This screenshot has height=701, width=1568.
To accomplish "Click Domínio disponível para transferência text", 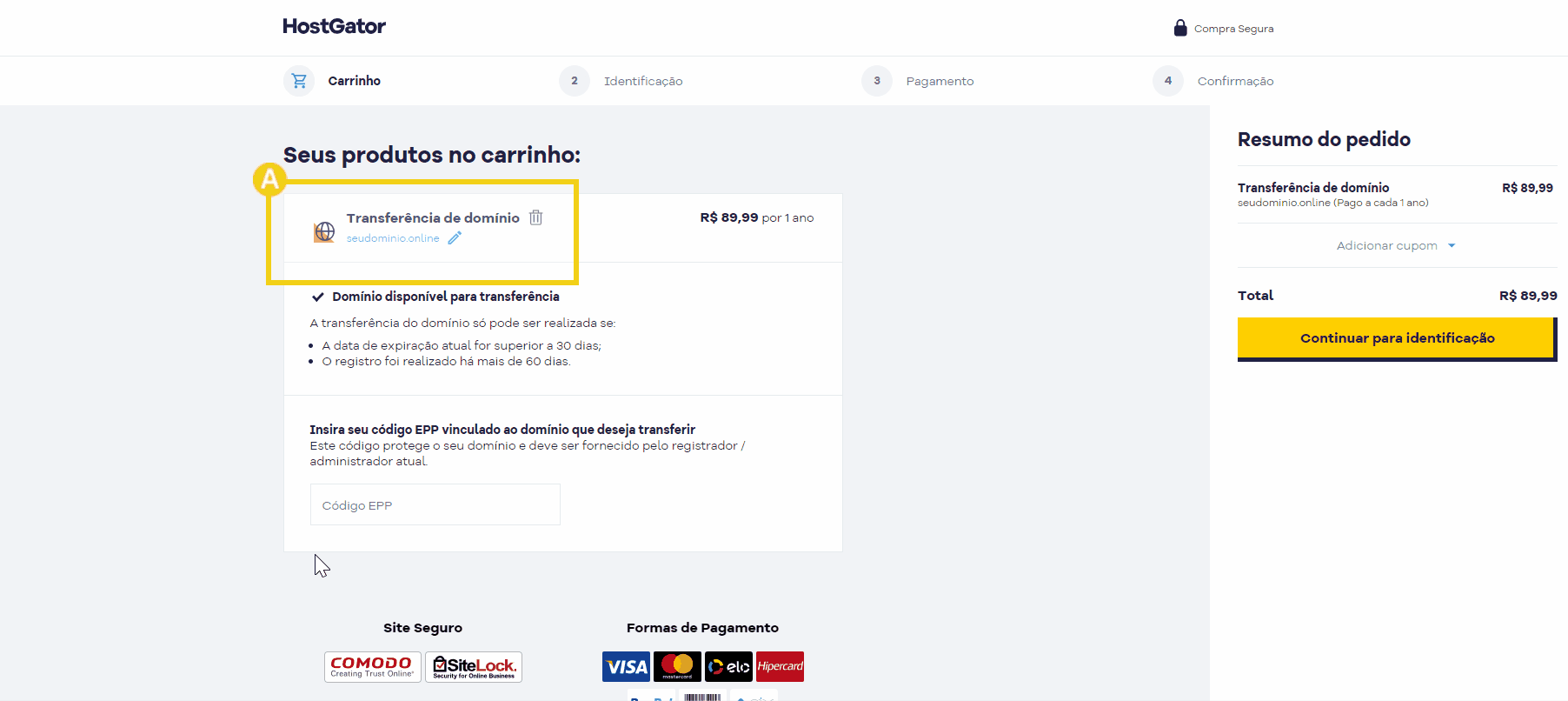I will tap(446, 297).
